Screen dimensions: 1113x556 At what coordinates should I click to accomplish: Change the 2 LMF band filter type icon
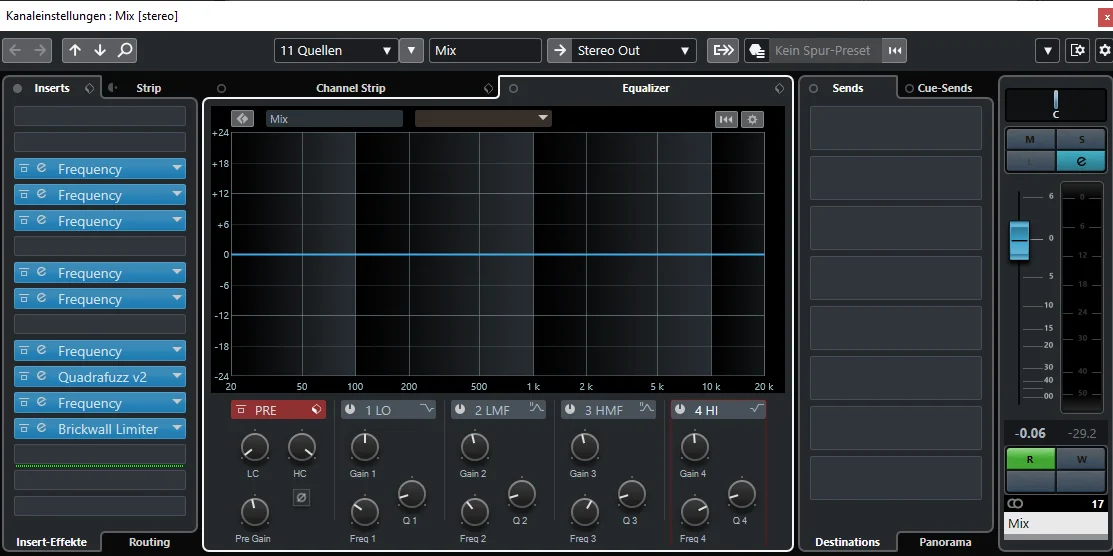536,409
